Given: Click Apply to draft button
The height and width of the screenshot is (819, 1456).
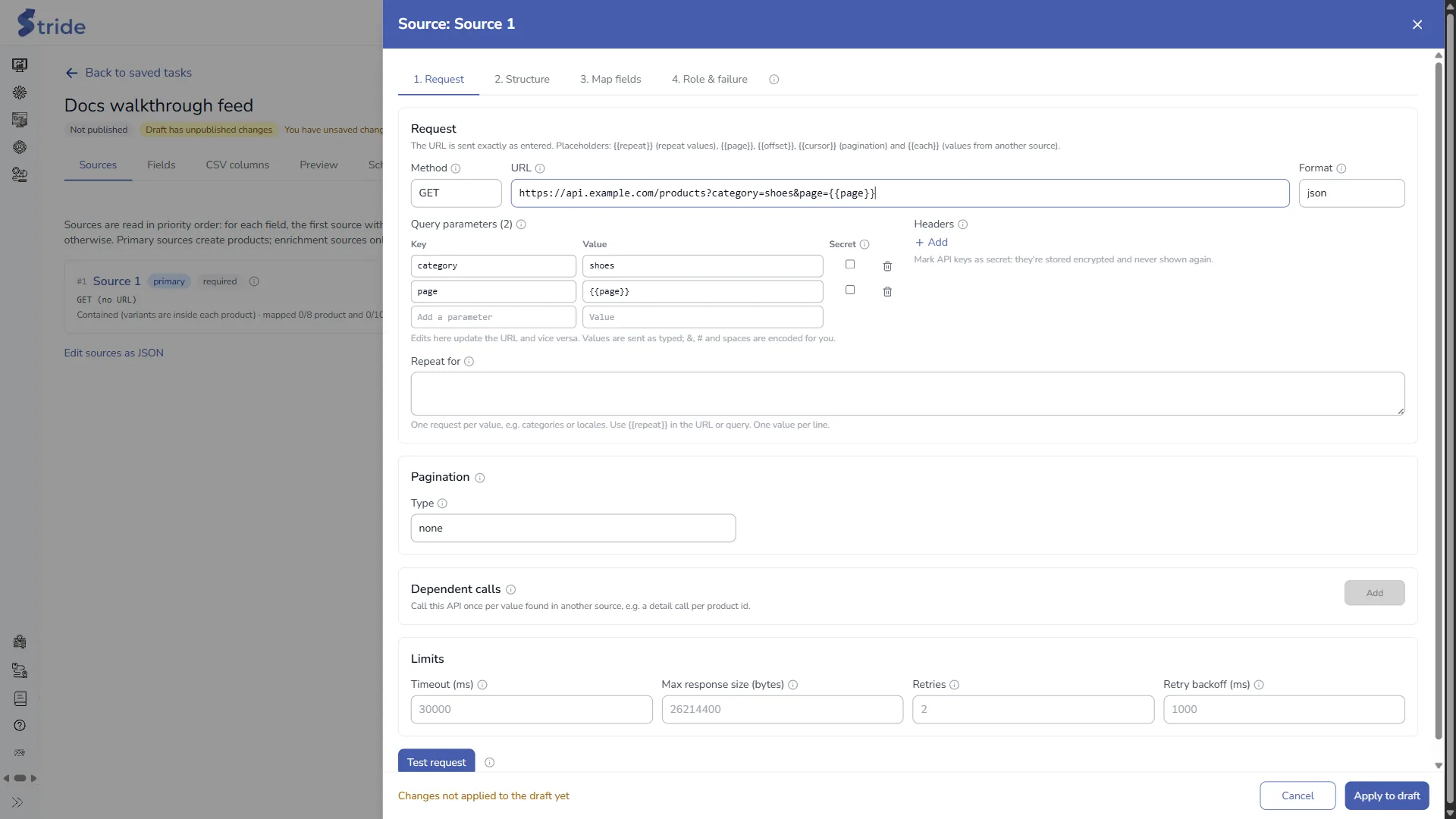Looking at the screenshot, I should click(x=1386, y=795).
